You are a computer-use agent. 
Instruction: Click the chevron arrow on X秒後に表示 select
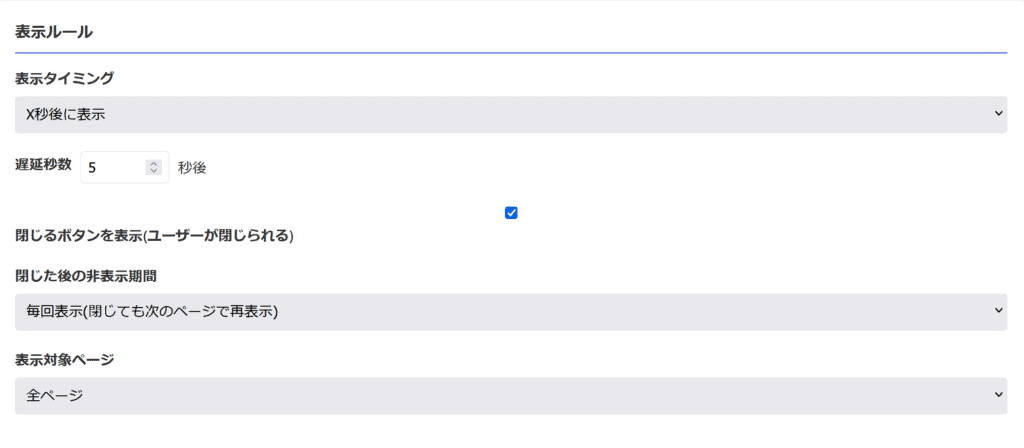(998, 114)
